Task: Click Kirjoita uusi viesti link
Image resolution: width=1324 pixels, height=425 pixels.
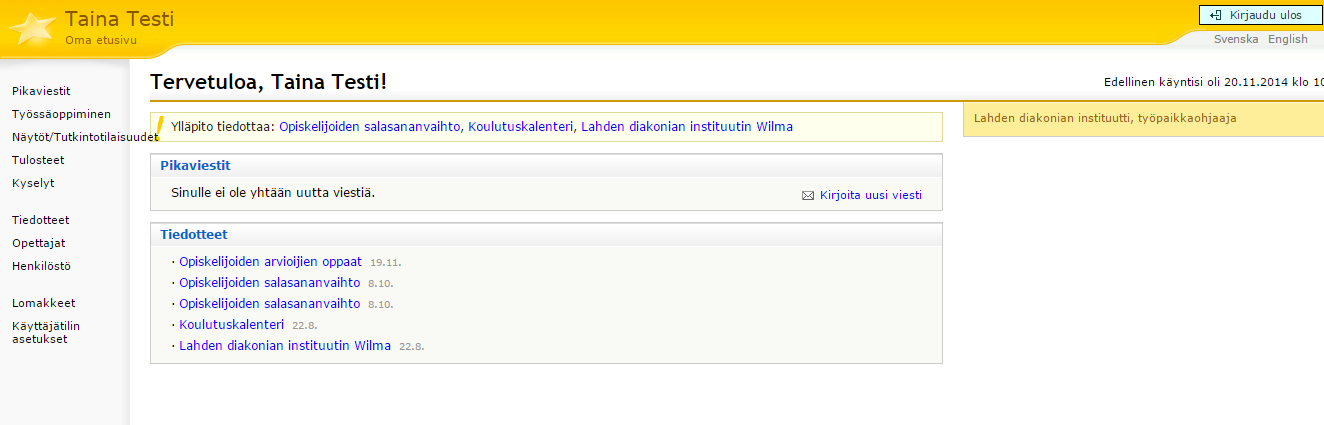Action: (x=871, y=196)
